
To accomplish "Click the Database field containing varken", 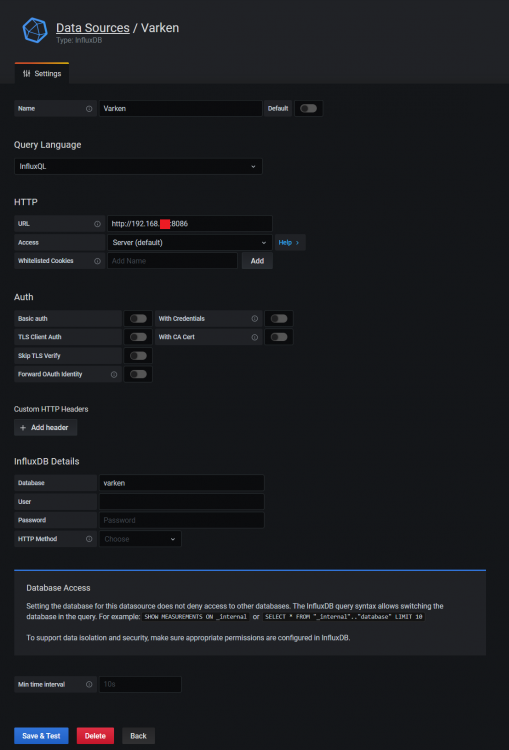I will tap(182, 483).
